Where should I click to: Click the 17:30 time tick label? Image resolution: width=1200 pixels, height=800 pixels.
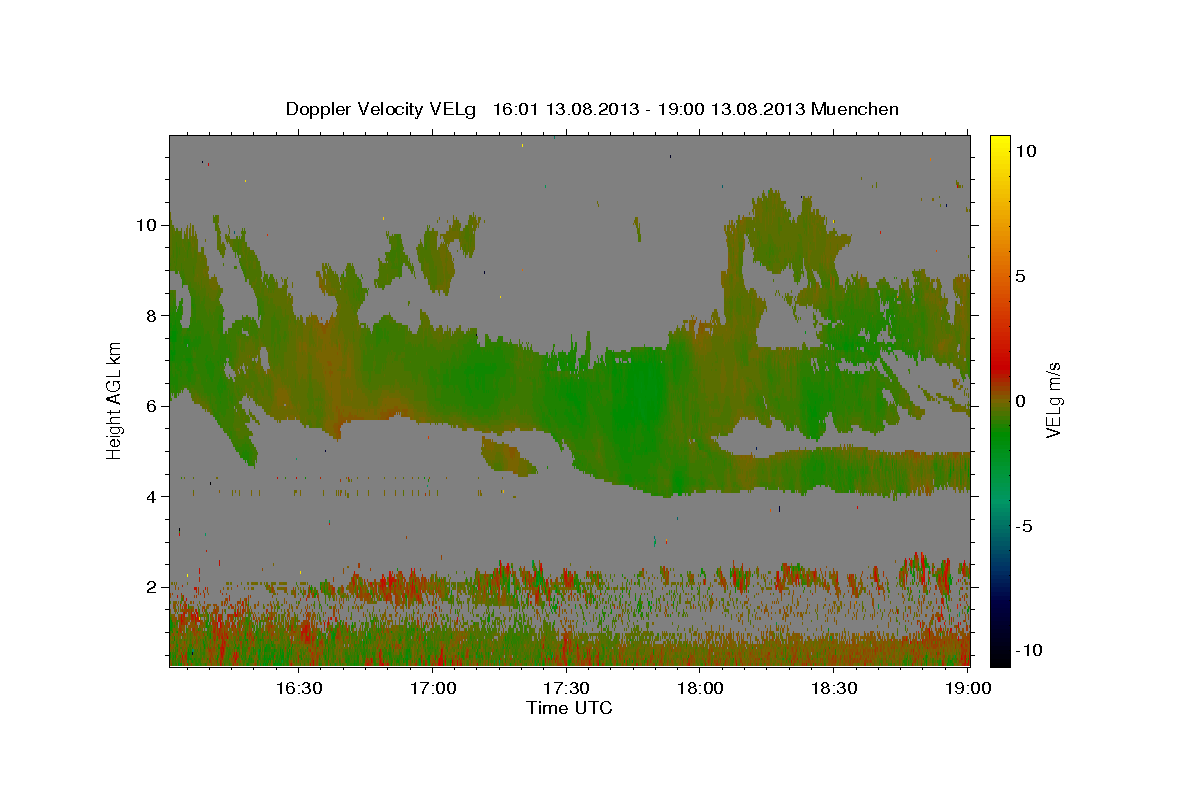(567, 688)
